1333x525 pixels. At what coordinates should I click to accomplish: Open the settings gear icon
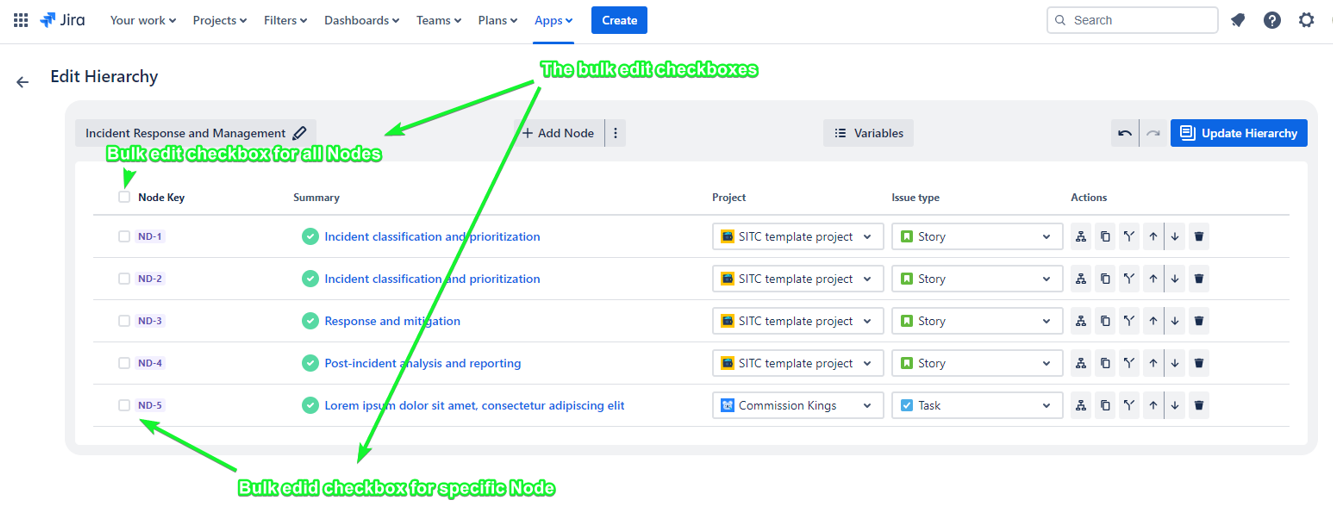point(1306,20)
